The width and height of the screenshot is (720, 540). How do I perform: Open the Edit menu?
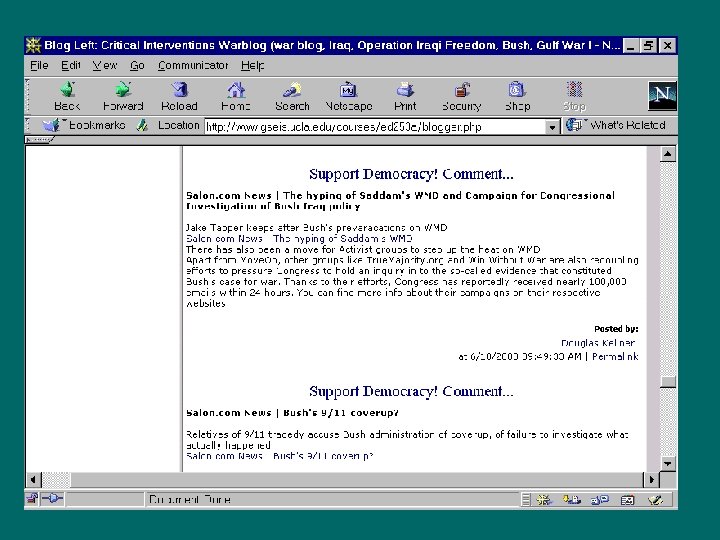[71, 66]
